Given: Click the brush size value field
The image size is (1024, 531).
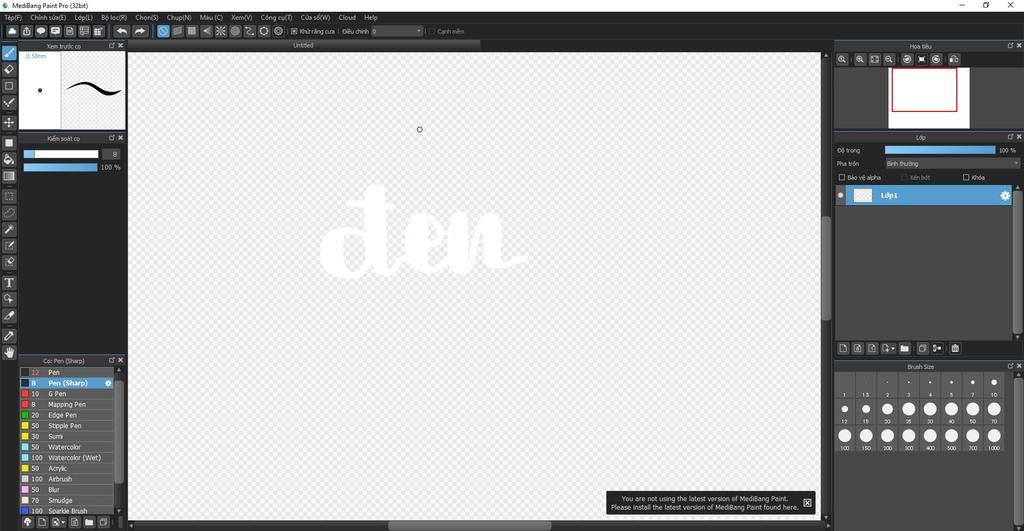Looking at the screenshot, I should click(x=111, y=154).
